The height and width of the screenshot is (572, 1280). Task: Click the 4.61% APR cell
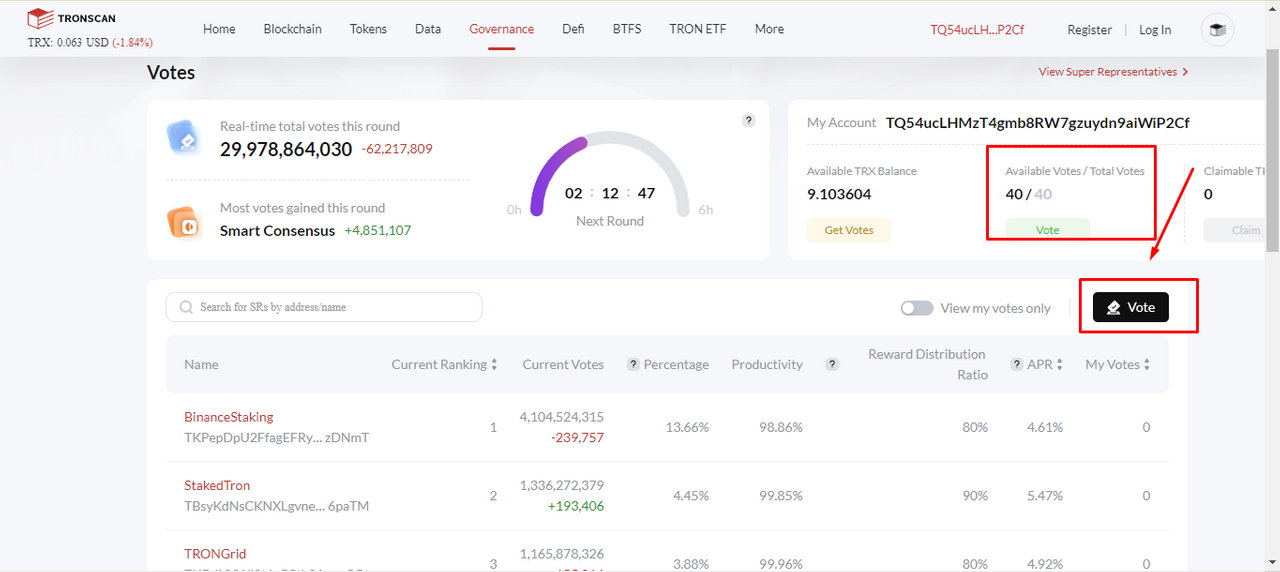click(1043, 427)
